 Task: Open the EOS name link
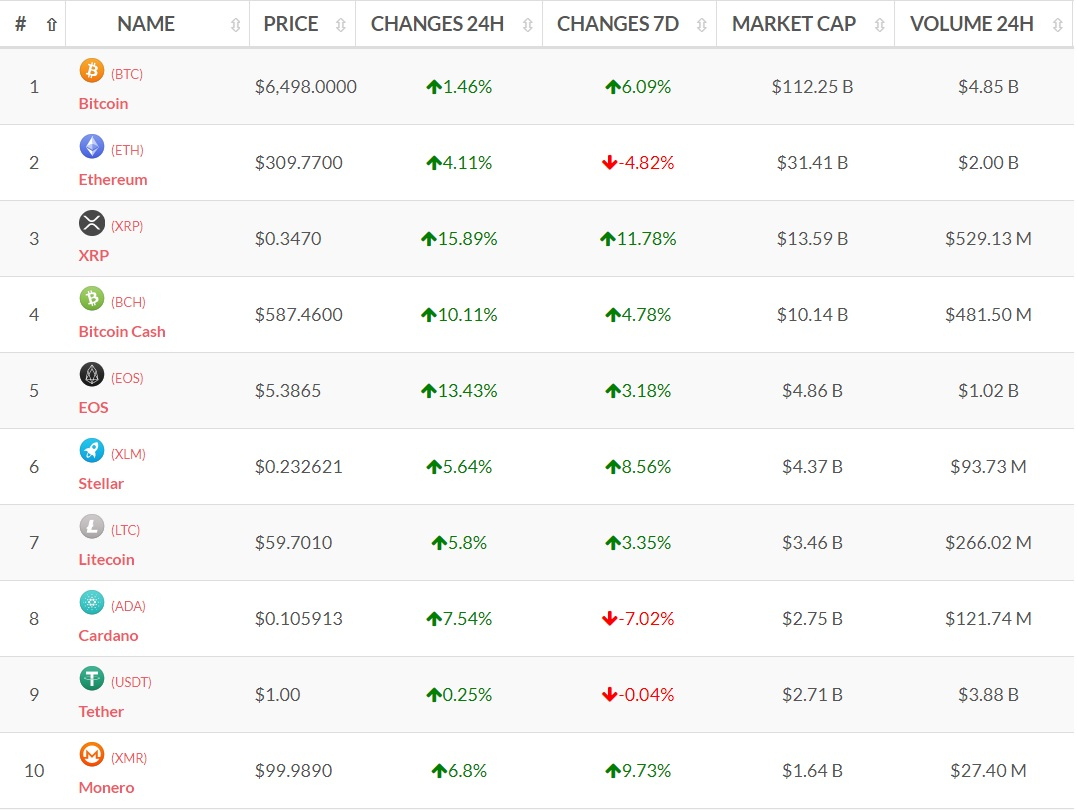93,408
